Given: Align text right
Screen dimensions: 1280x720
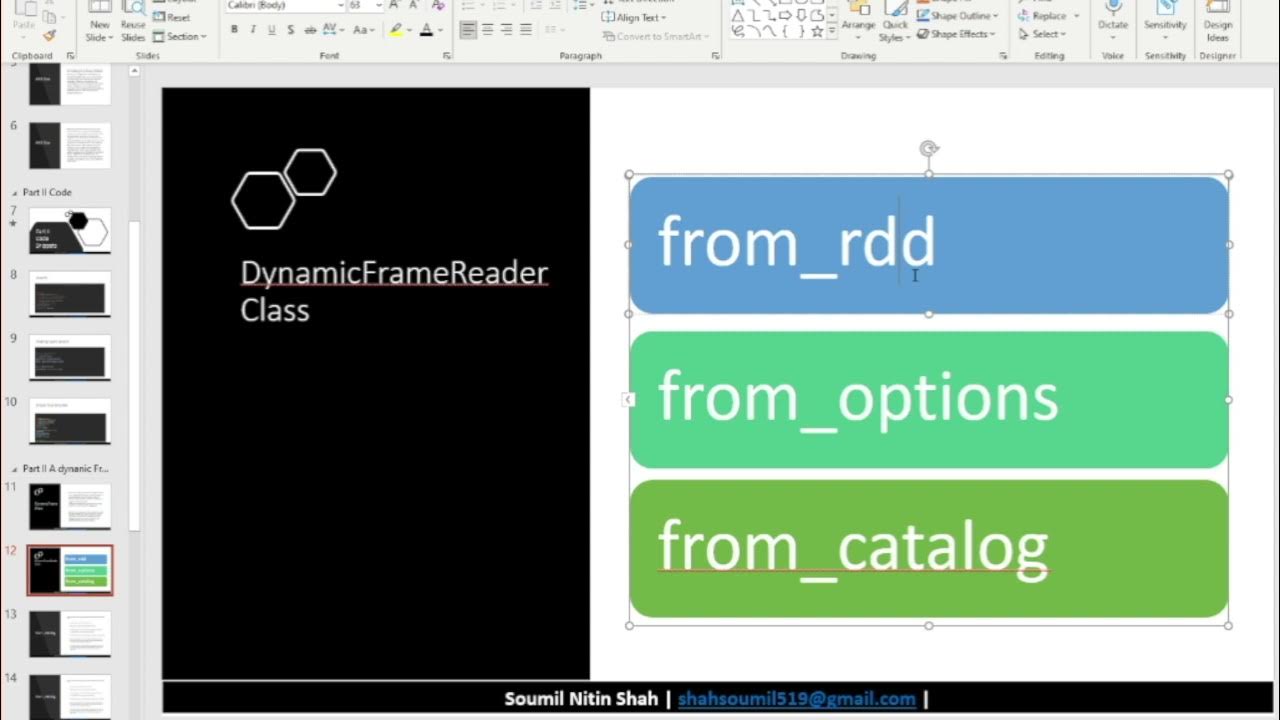Looking at the screenshot, I should coord(507,30).
